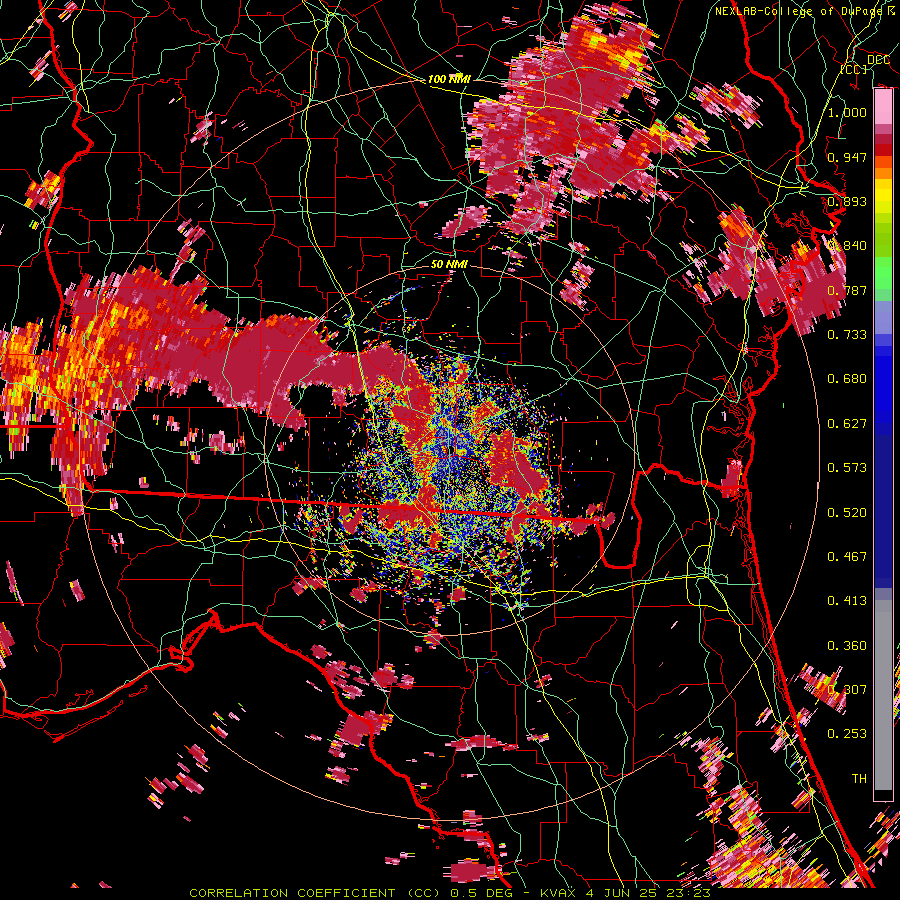
Task: Select the 0.787 scale label
Action: coord(847,290)
